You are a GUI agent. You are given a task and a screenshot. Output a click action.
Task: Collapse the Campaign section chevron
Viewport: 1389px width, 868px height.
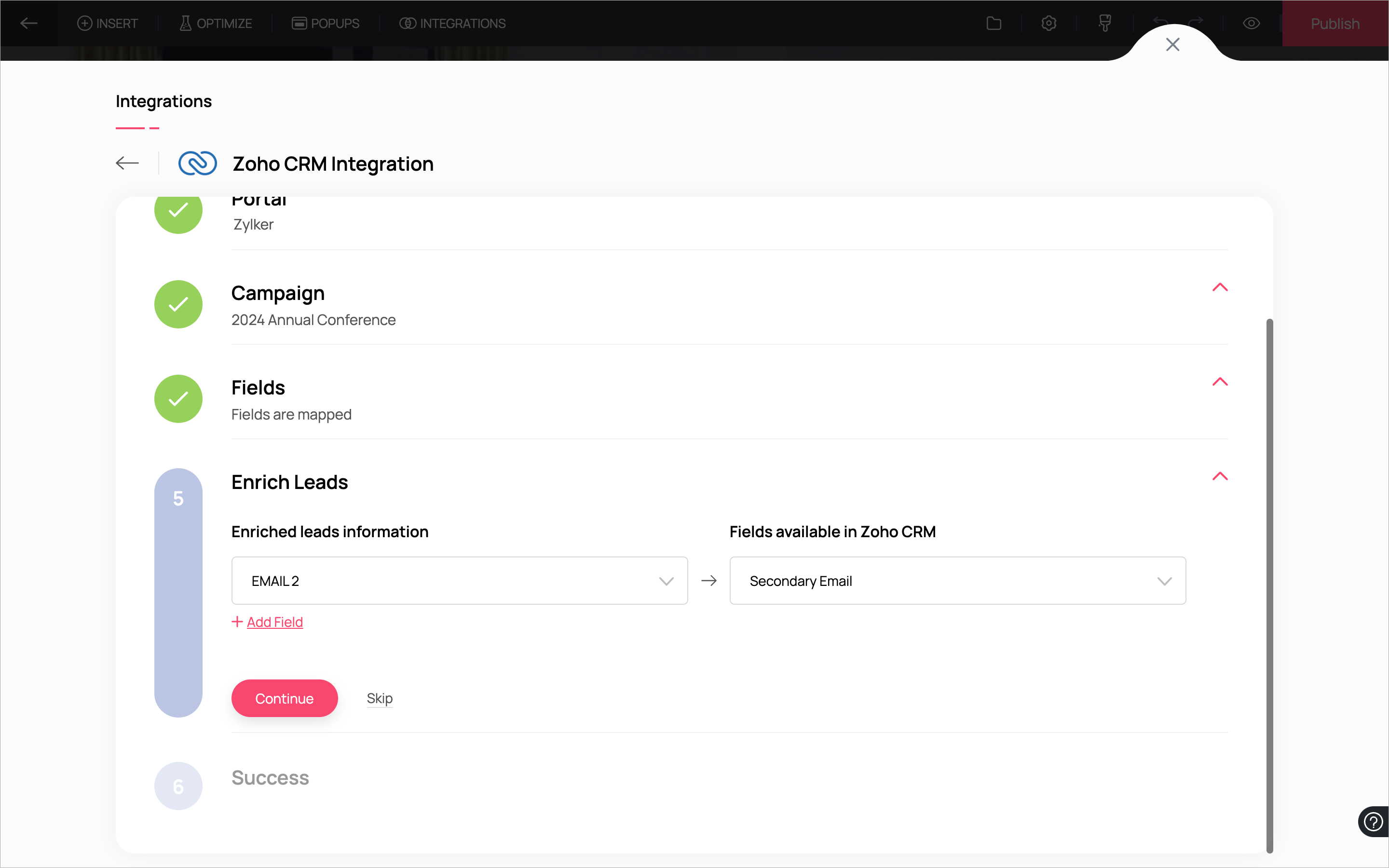click(1220, 287)
